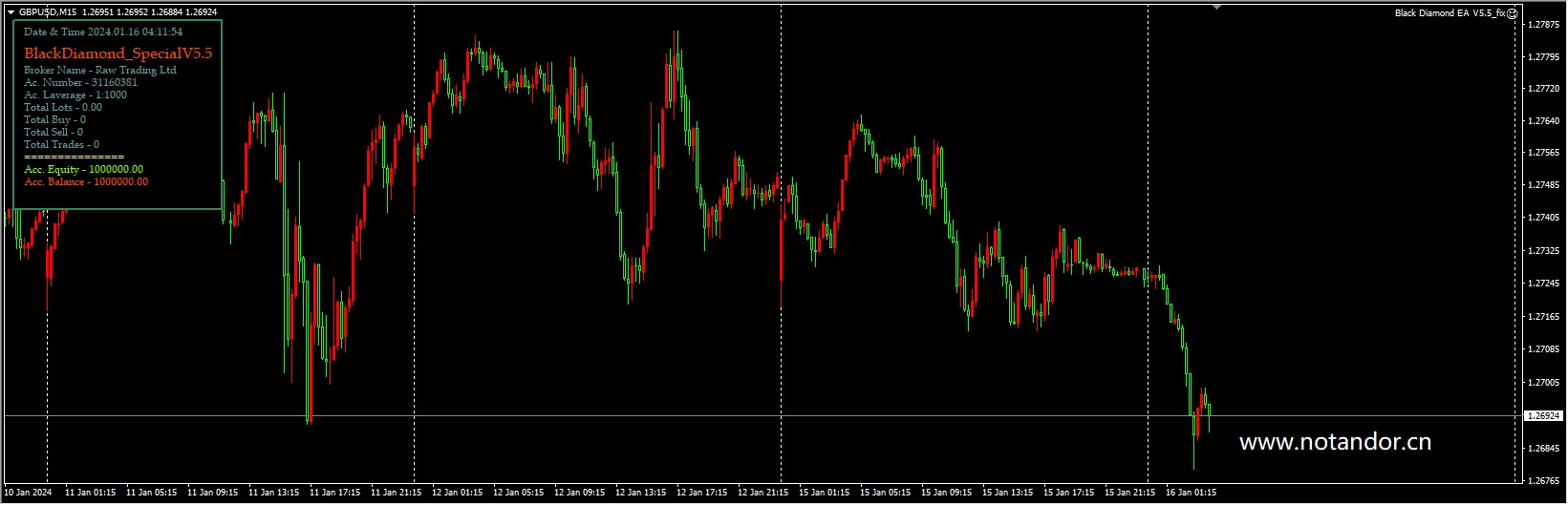Click the 12 Jan 05:15 time axis label

[519, 494]
